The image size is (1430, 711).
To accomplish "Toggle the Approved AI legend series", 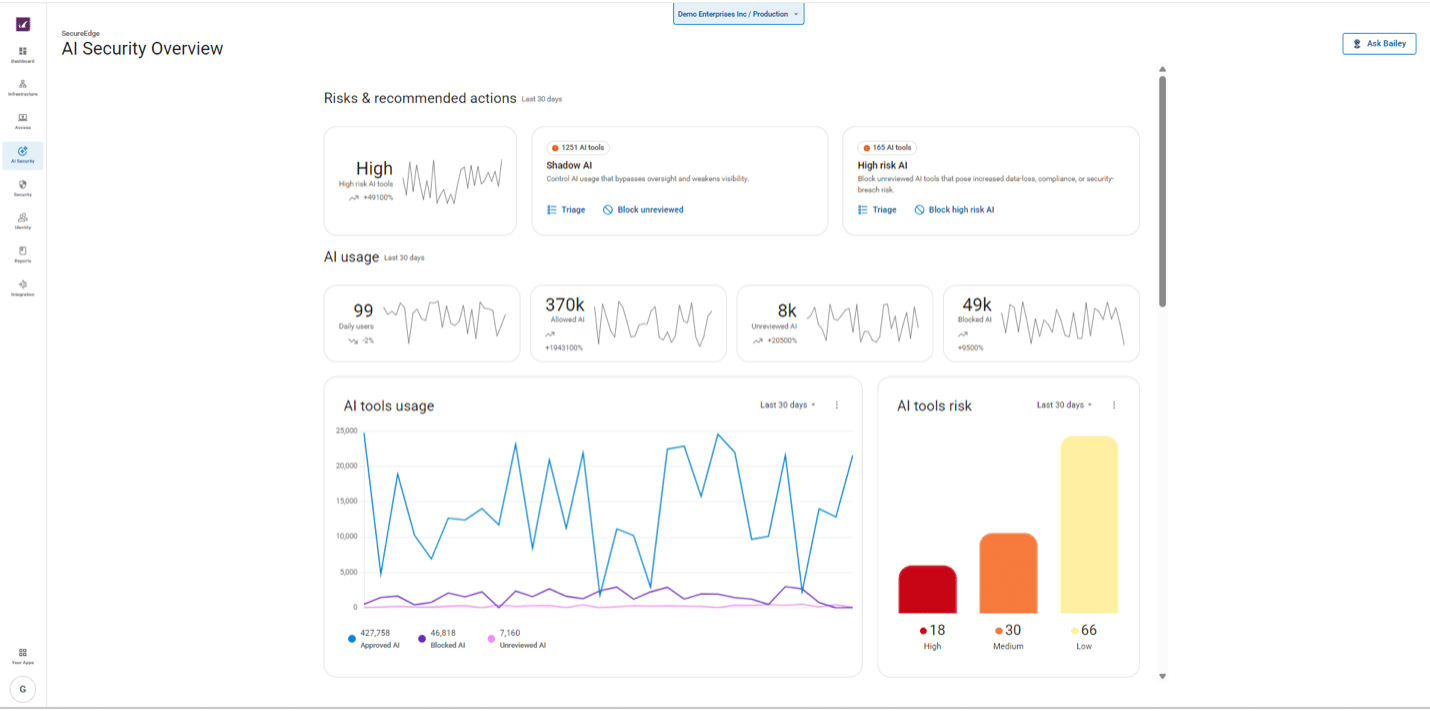I will [374, 638].
